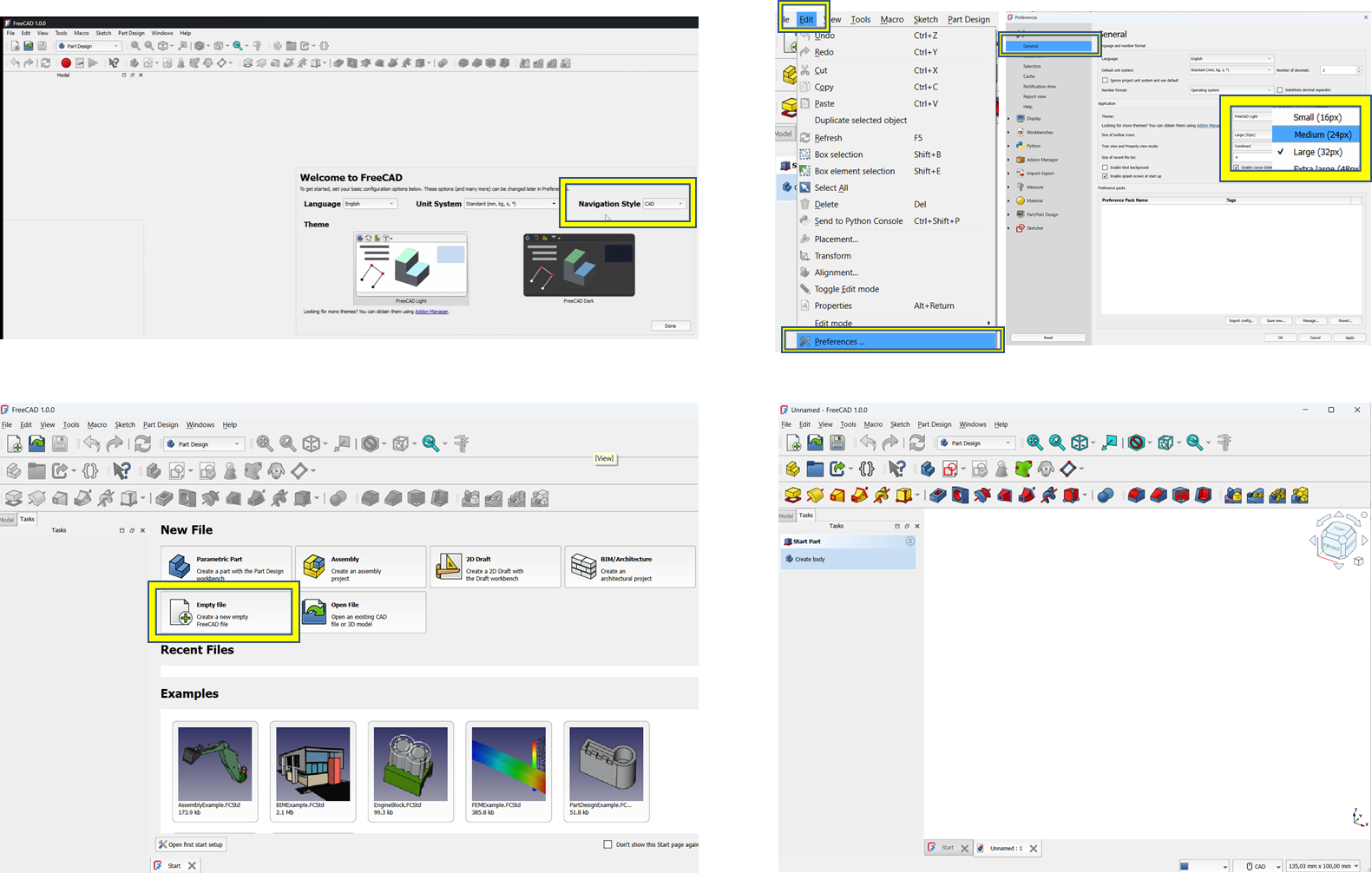Click Fit all zoom icon in Unnamed window

[x=1034, y=443]
